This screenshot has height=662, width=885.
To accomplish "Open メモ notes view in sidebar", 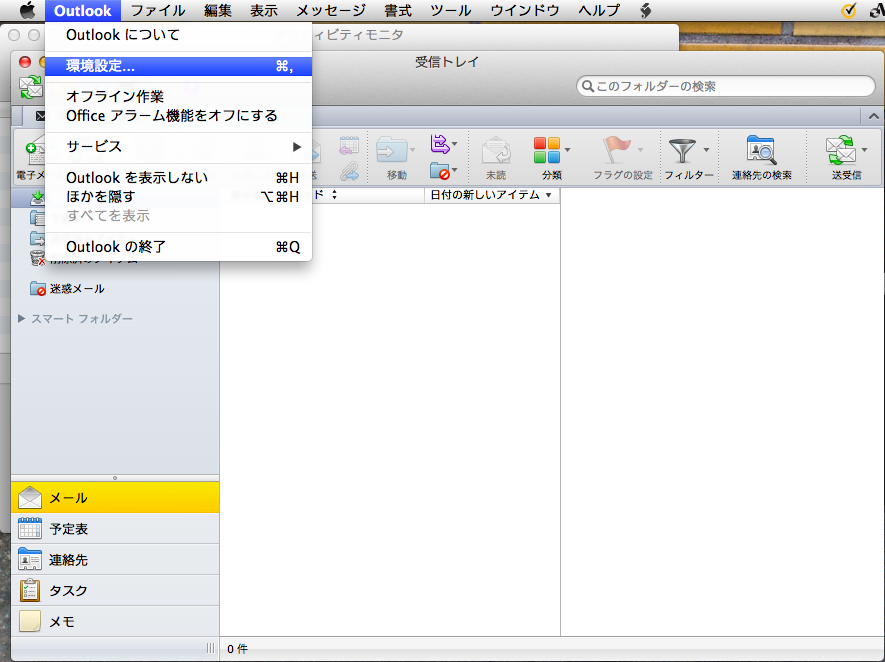I will tap(62, 622).
